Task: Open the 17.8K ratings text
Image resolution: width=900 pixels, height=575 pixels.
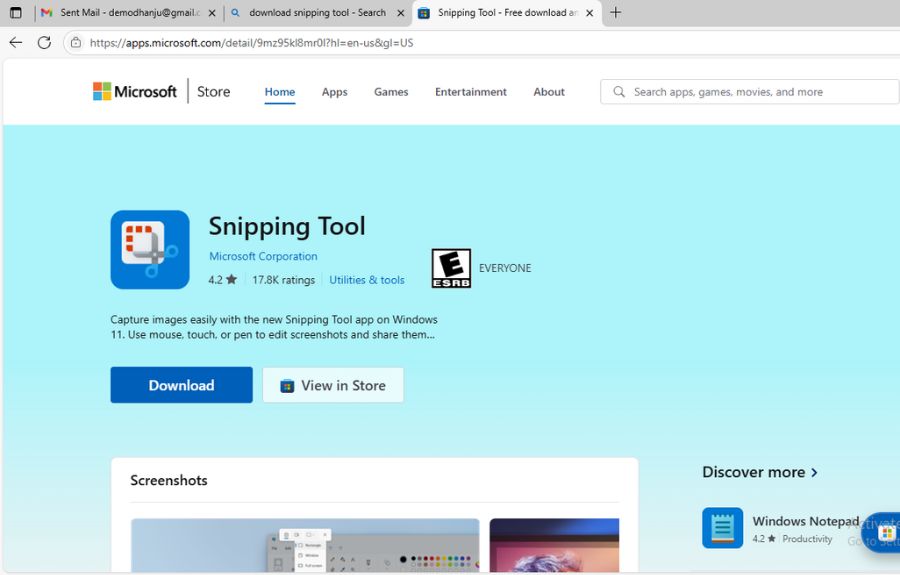Action: pos(284,280)
